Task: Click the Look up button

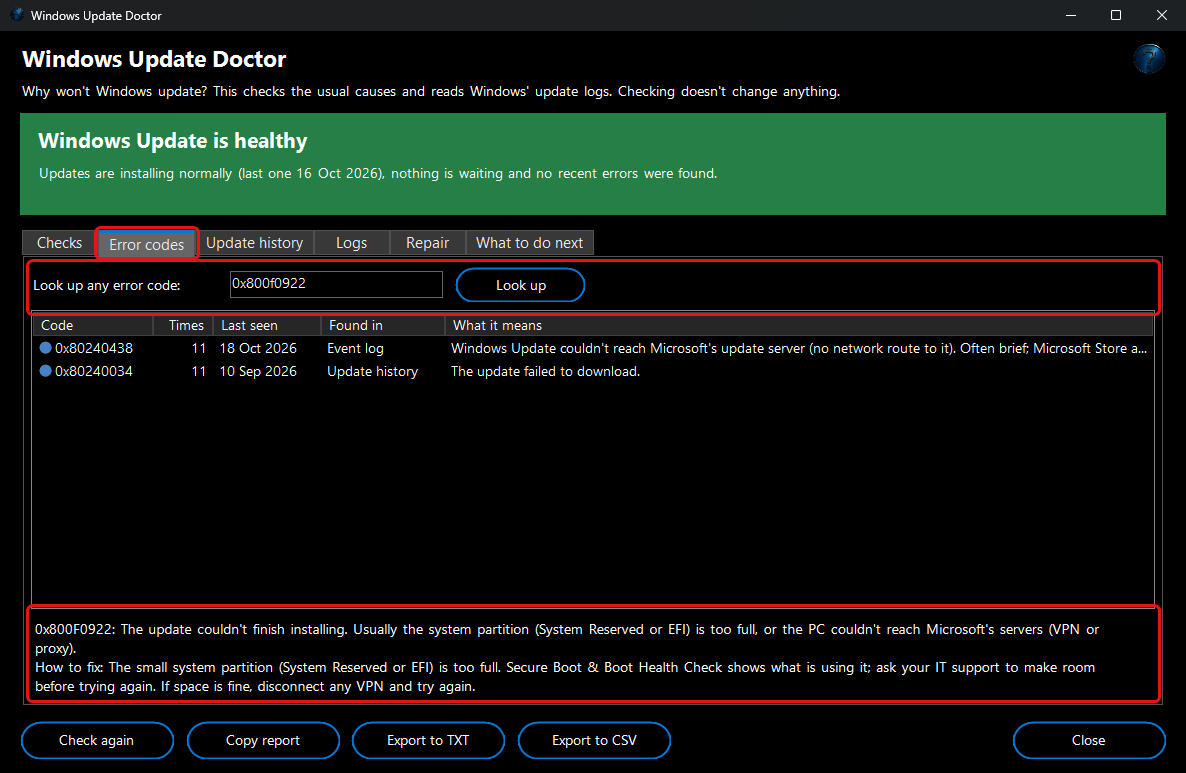Action: (520, 285)
